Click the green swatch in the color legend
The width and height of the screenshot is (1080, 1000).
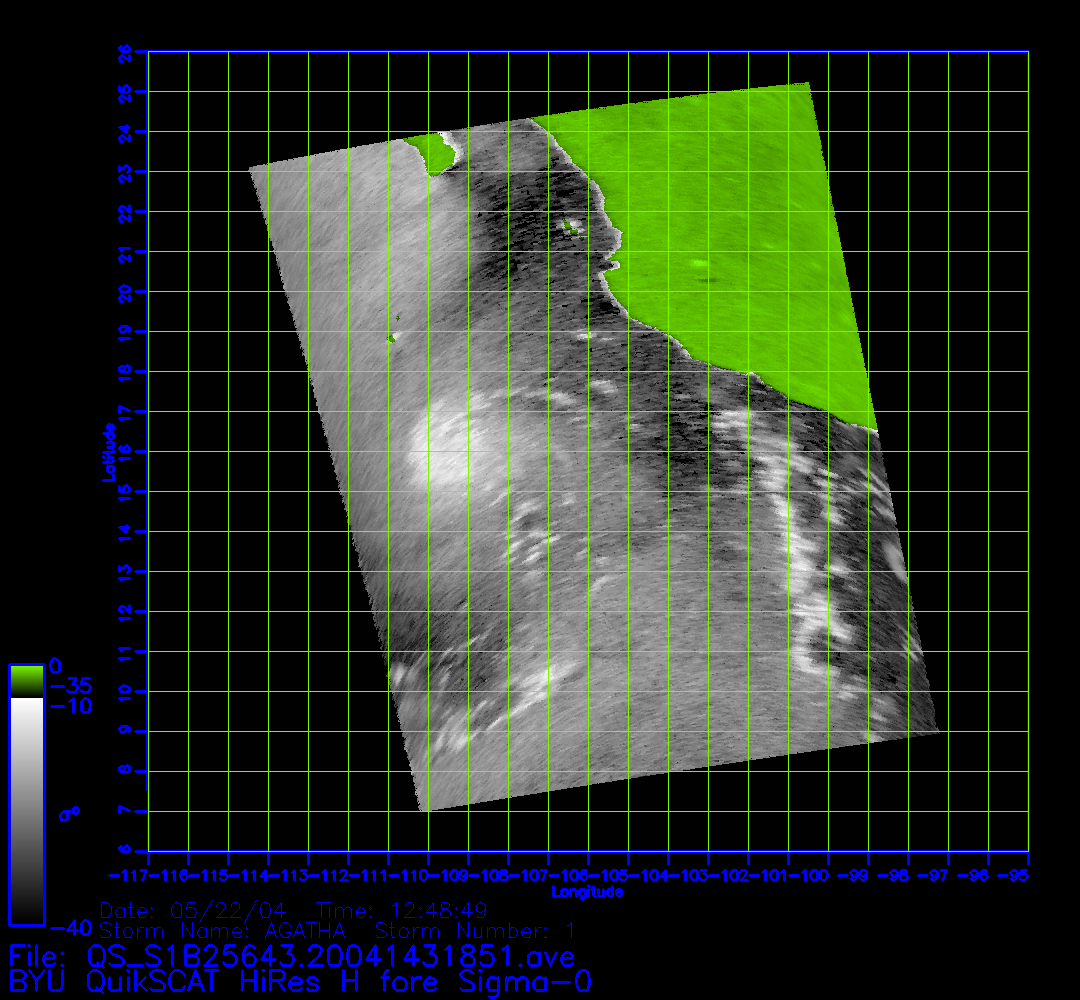tap(26, 681)
